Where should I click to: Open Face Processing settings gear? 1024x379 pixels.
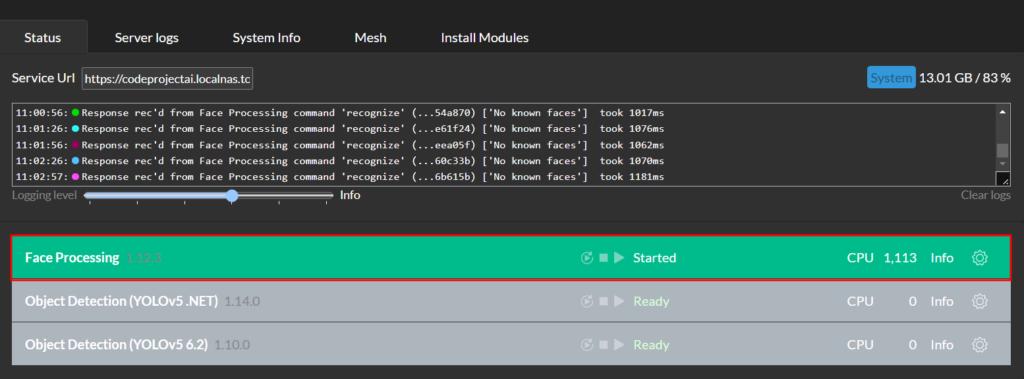[x=979, y=258]
